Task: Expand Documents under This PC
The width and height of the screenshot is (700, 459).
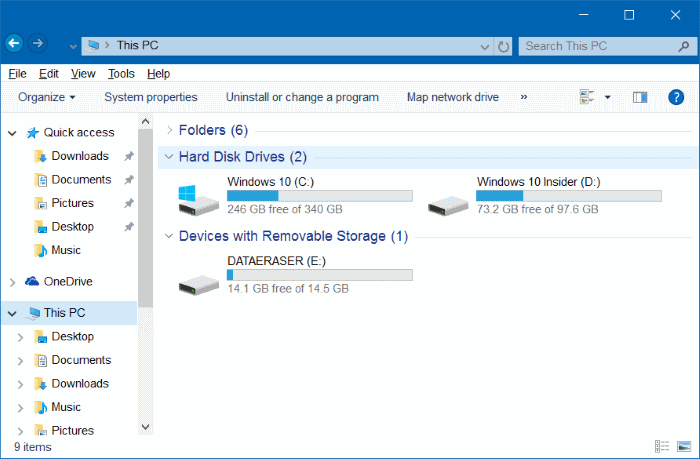Action: tap(20, 361)
